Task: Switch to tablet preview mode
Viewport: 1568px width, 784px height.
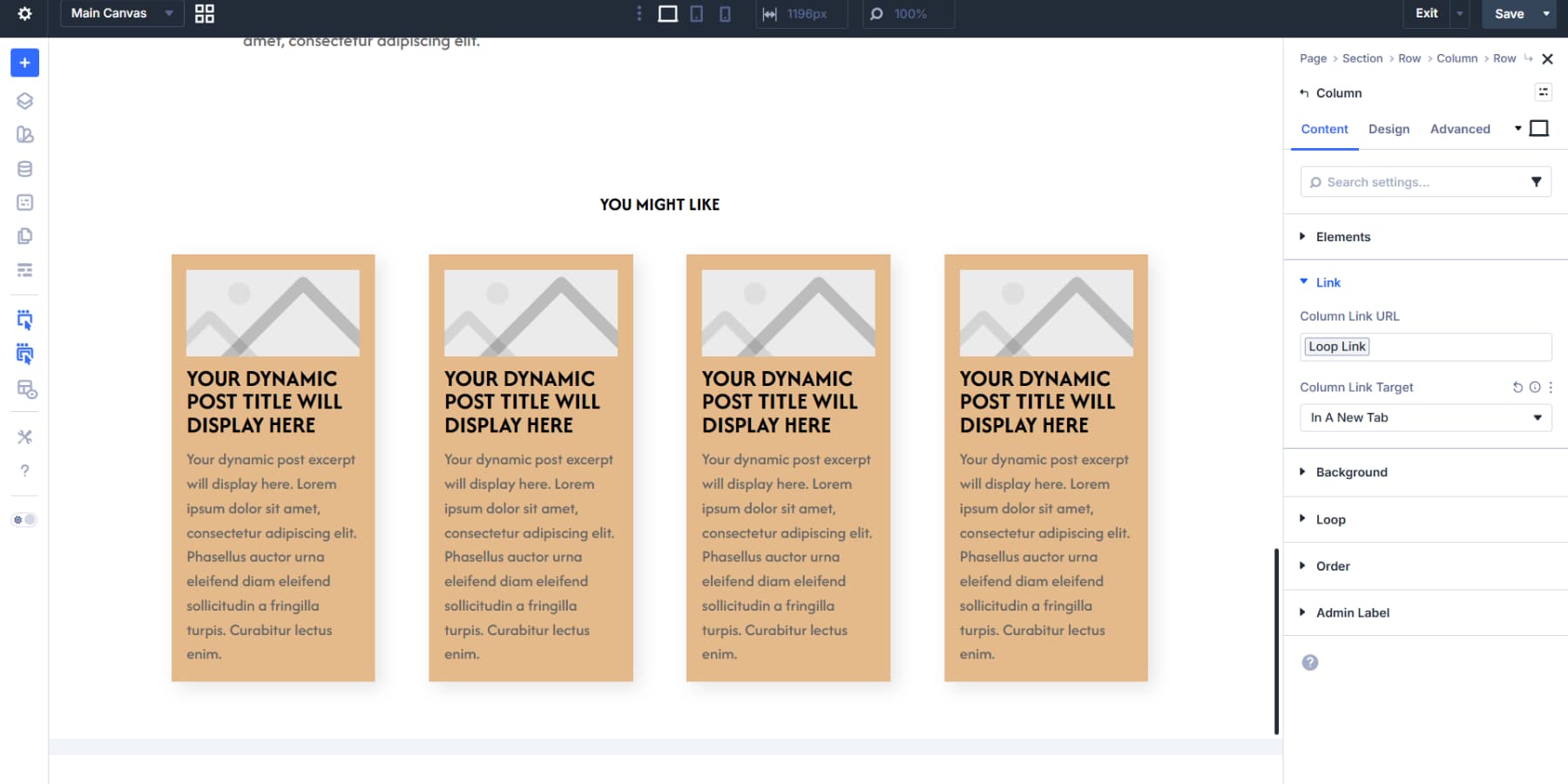Action: (696, 14)
